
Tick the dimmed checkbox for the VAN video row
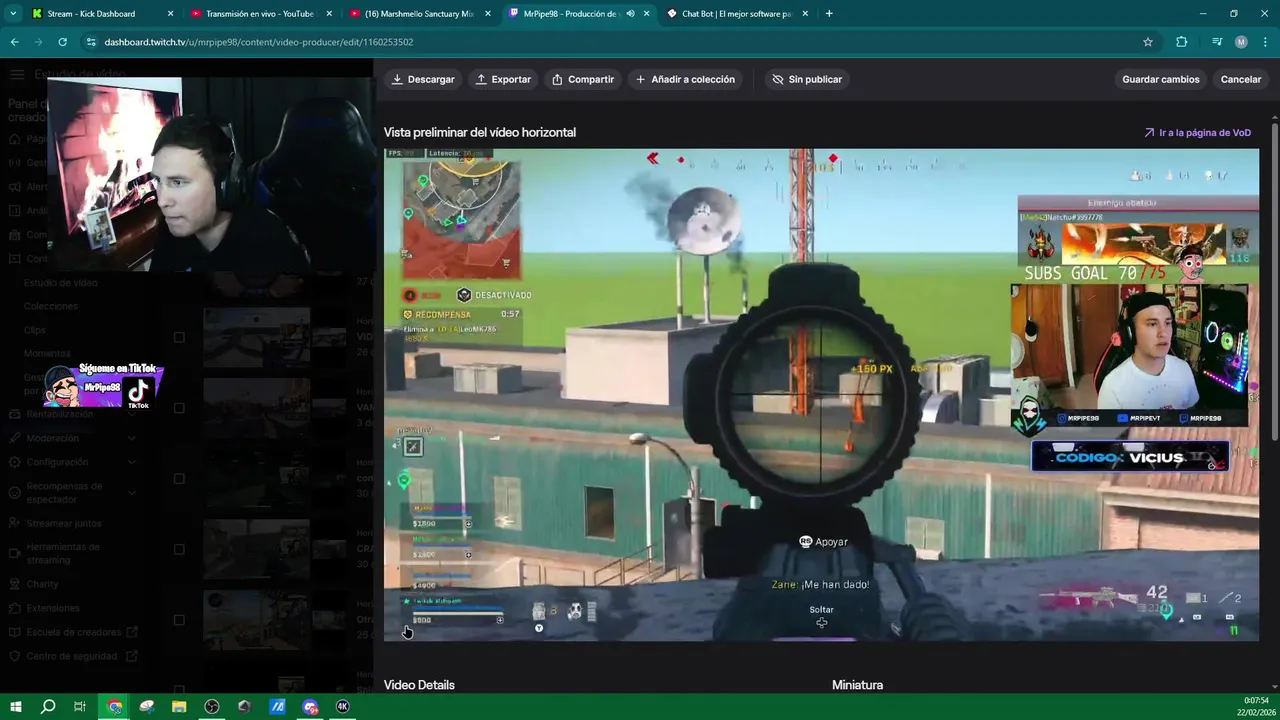coord(179,408)
